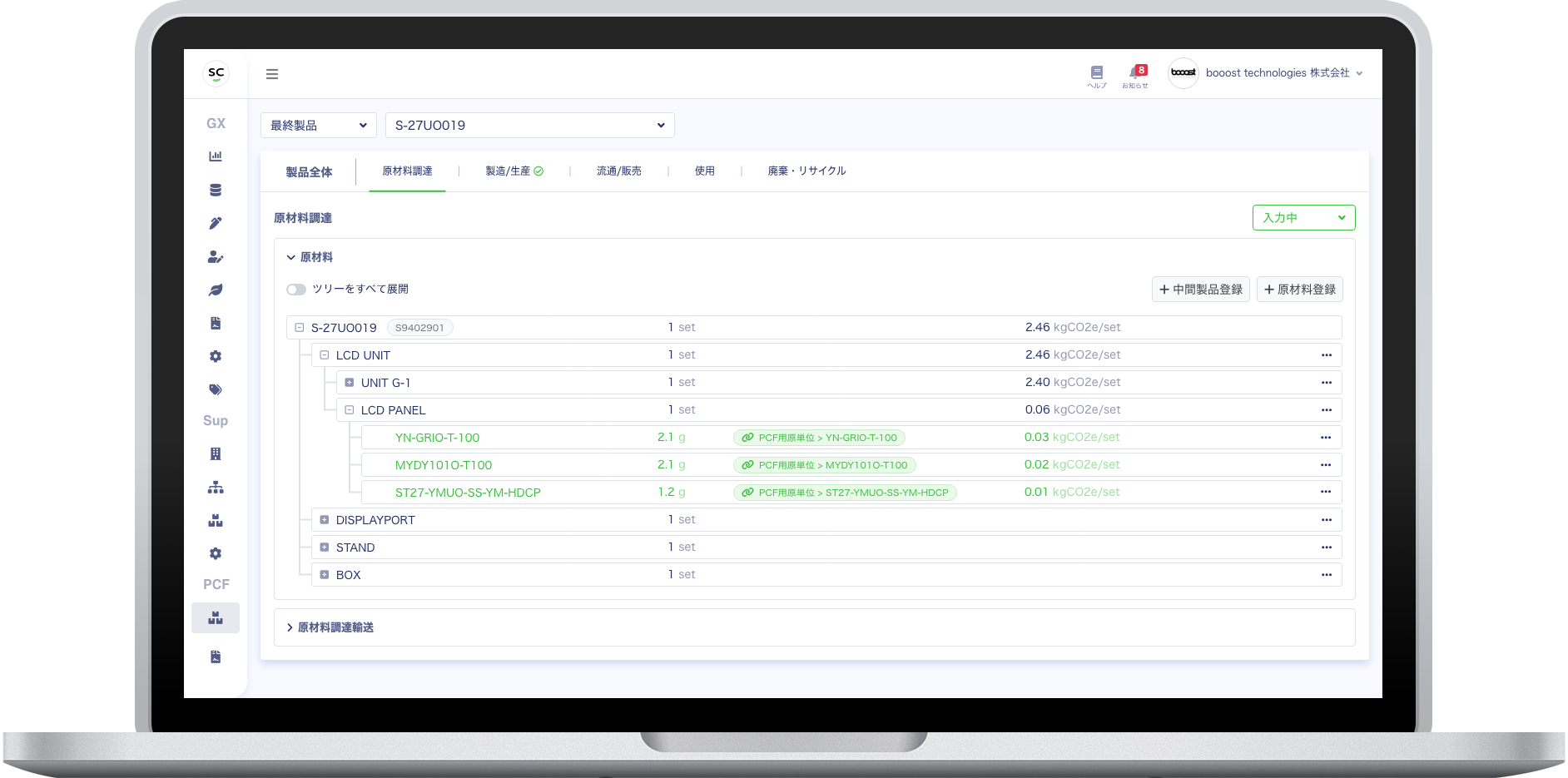
Task: Open more options for YN-GRIO-T-100 row
Action: tap(1326, 438)
